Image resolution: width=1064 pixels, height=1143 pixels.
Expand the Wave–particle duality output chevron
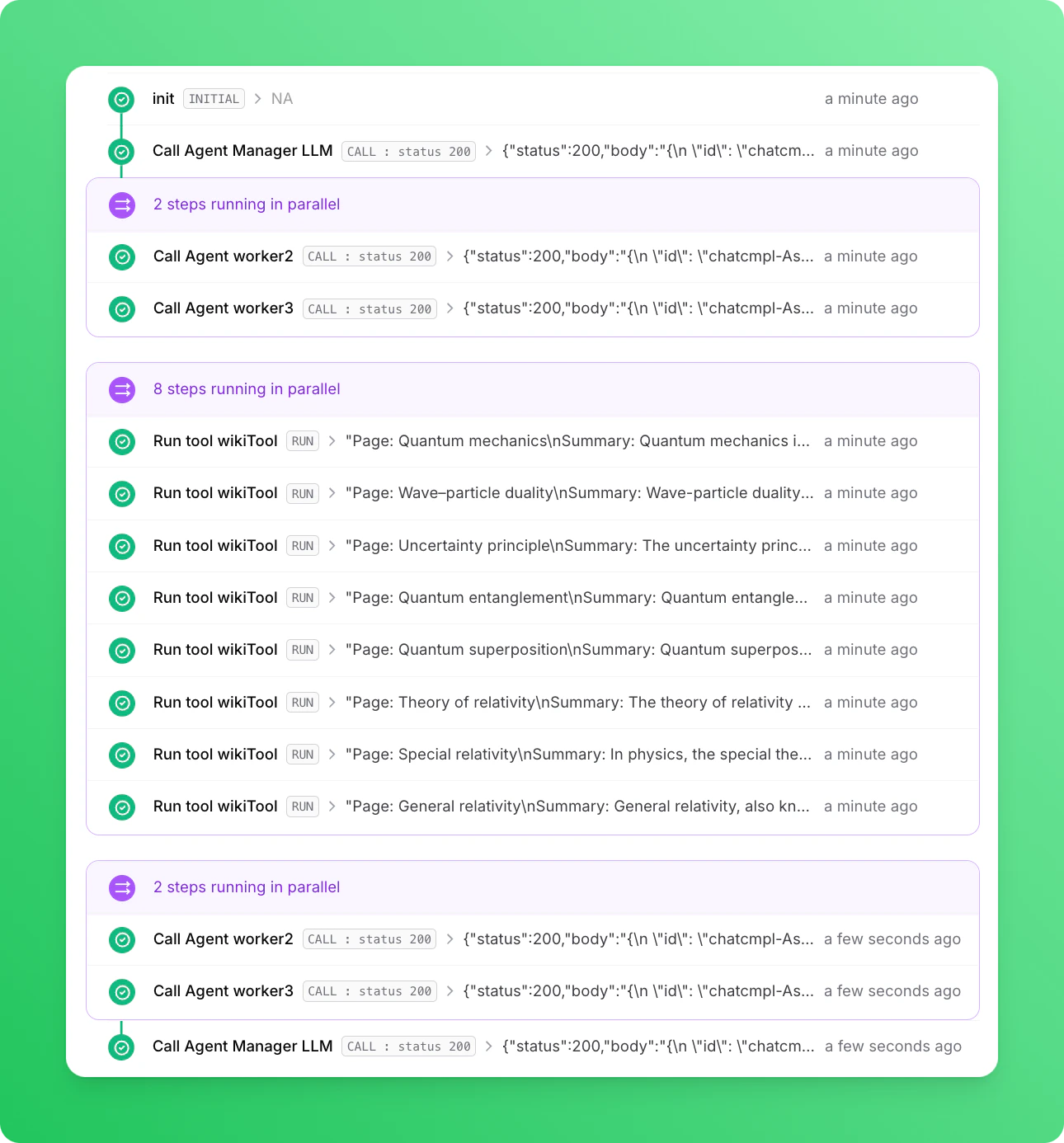[332, 493]
